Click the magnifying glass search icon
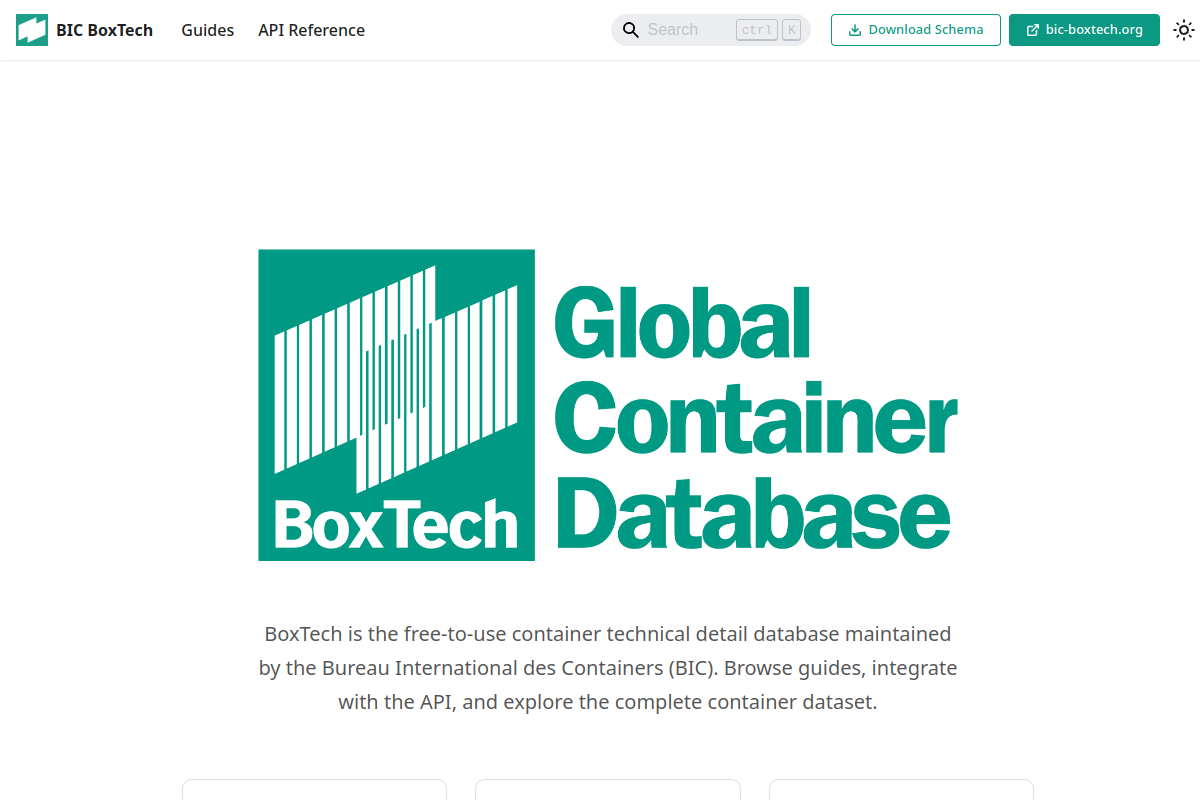Screen dimensions: 1200x800 coord(631,30)
